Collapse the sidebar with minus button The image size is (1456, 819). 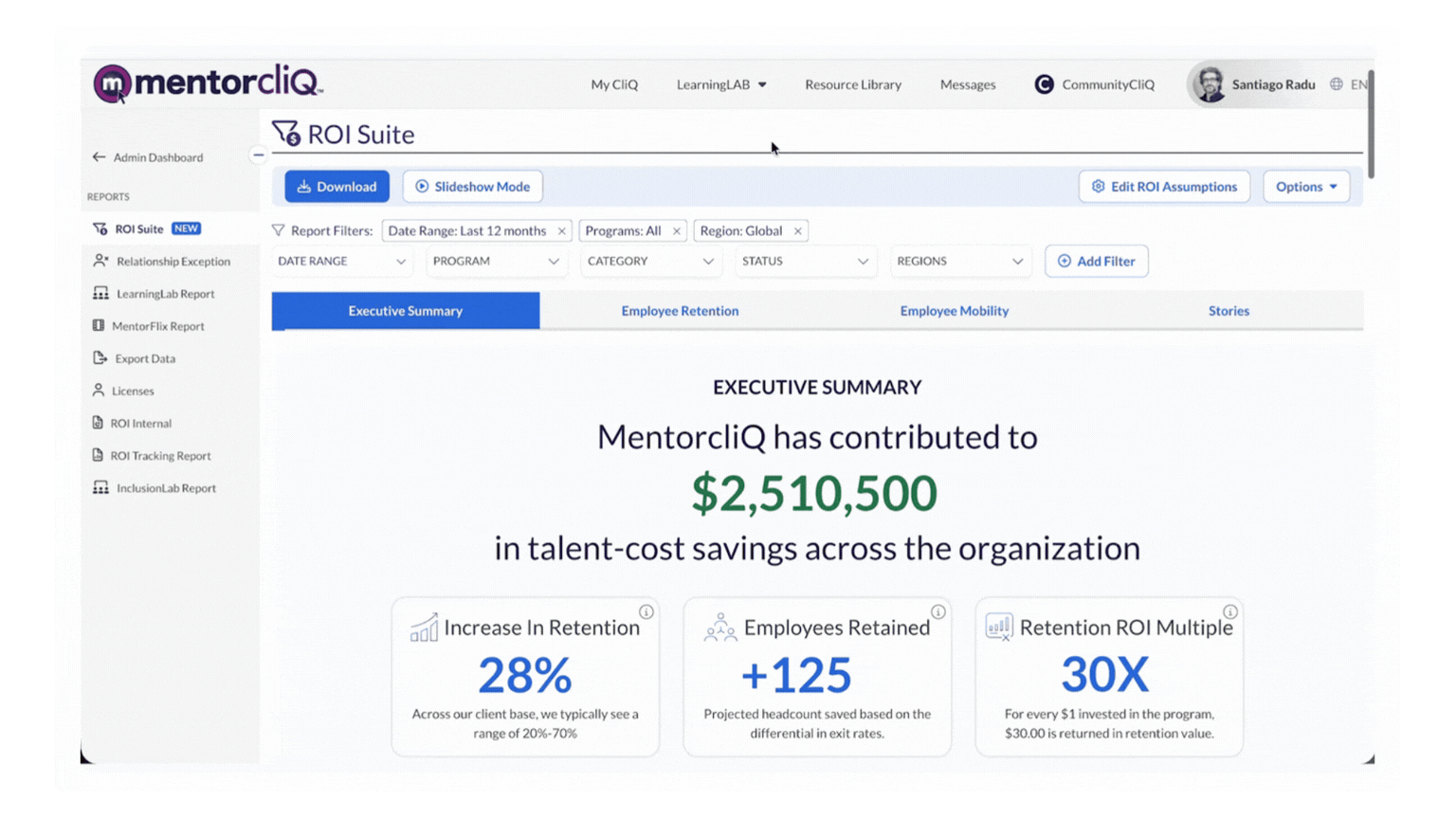click(258, 155)
